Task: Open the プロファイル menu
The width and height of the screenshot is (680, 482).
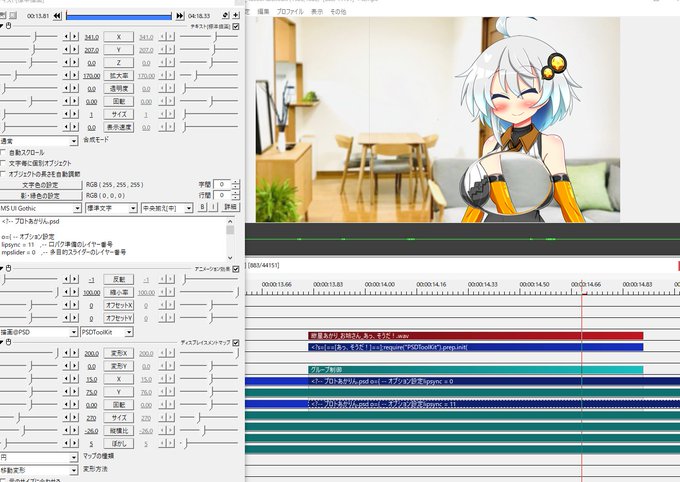Action: [290, 12]
